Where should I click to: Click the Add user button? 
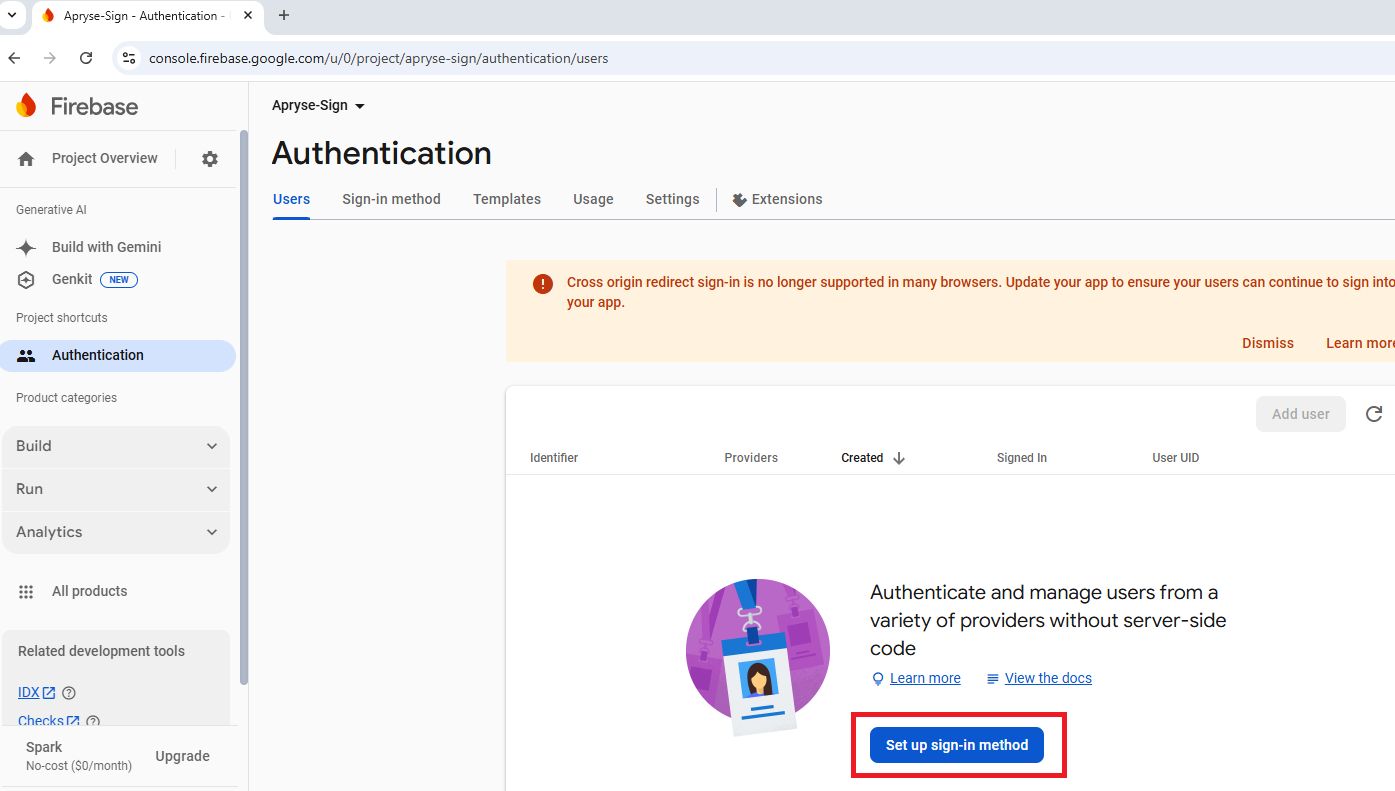click(1301, 414)
